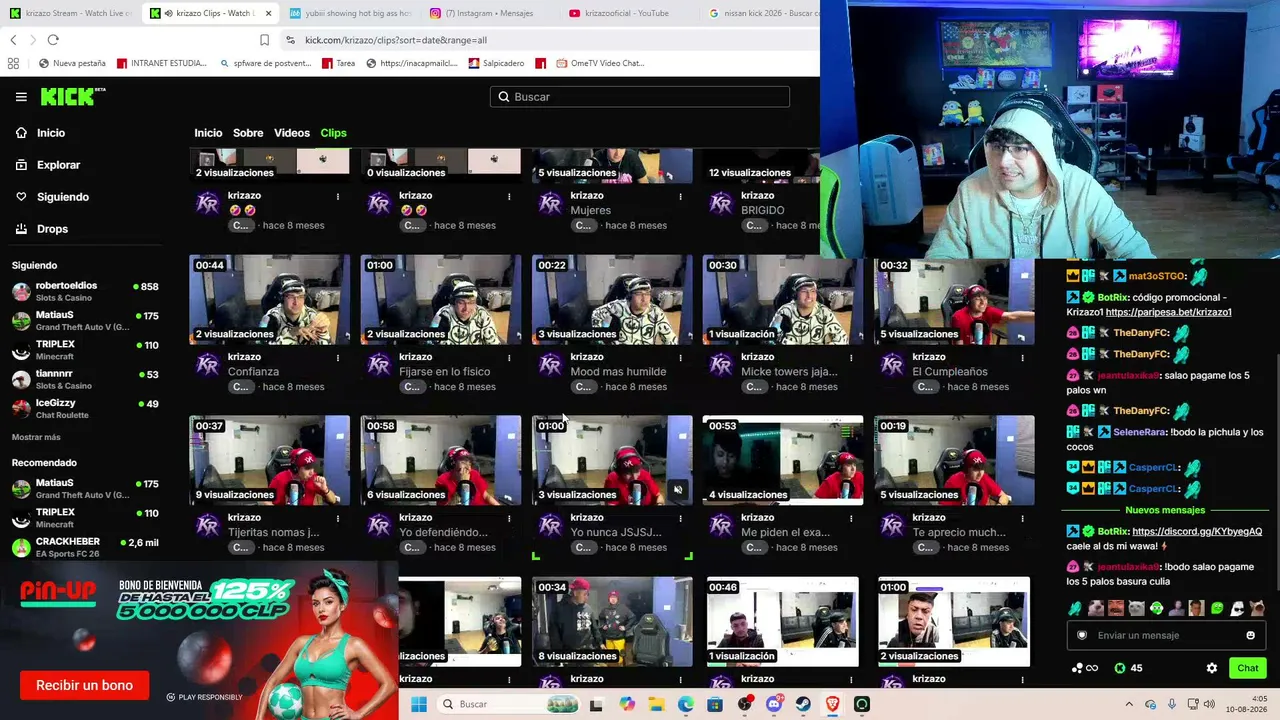Open the Salpicadero bookmark
Image resolution: width=1280 pixels, height=720 pixels.
pyautogui.click(x=496, y=63)
